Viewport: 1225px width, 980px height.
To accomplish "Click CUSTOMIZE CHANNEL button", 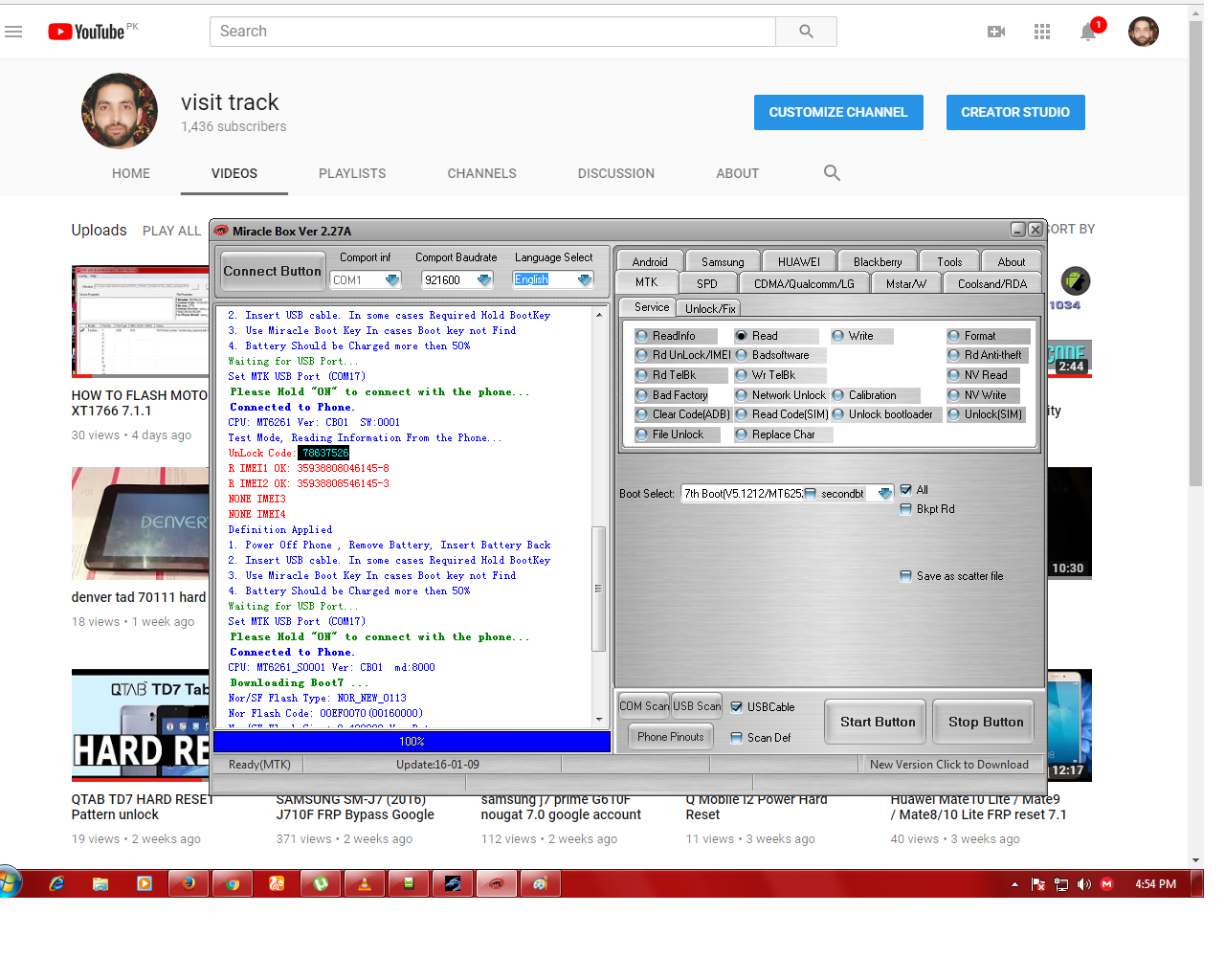I will [x=838, y=112].
